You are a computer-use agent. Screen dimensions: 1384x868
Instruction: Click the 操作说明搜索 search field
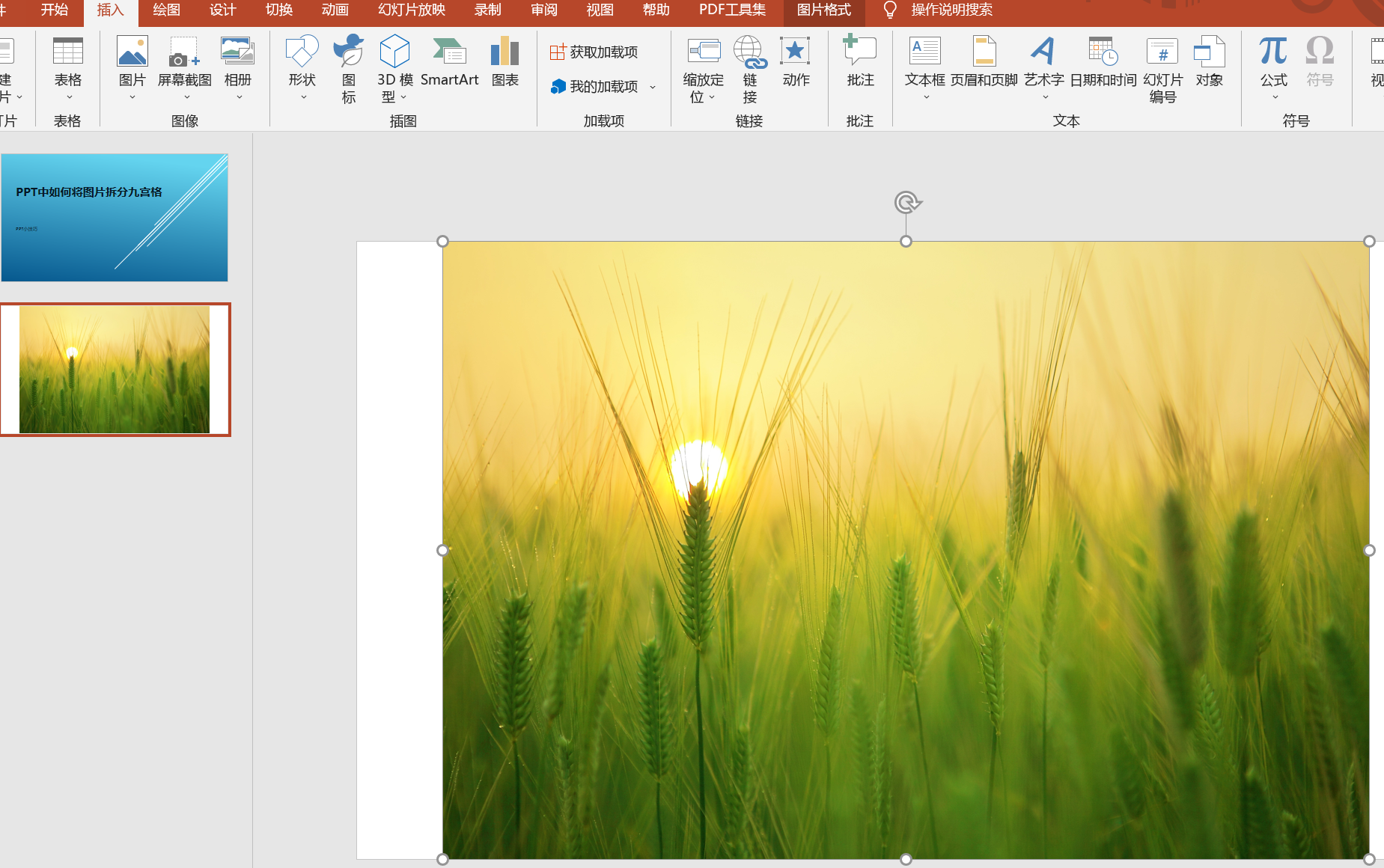(x=952, y=10)
